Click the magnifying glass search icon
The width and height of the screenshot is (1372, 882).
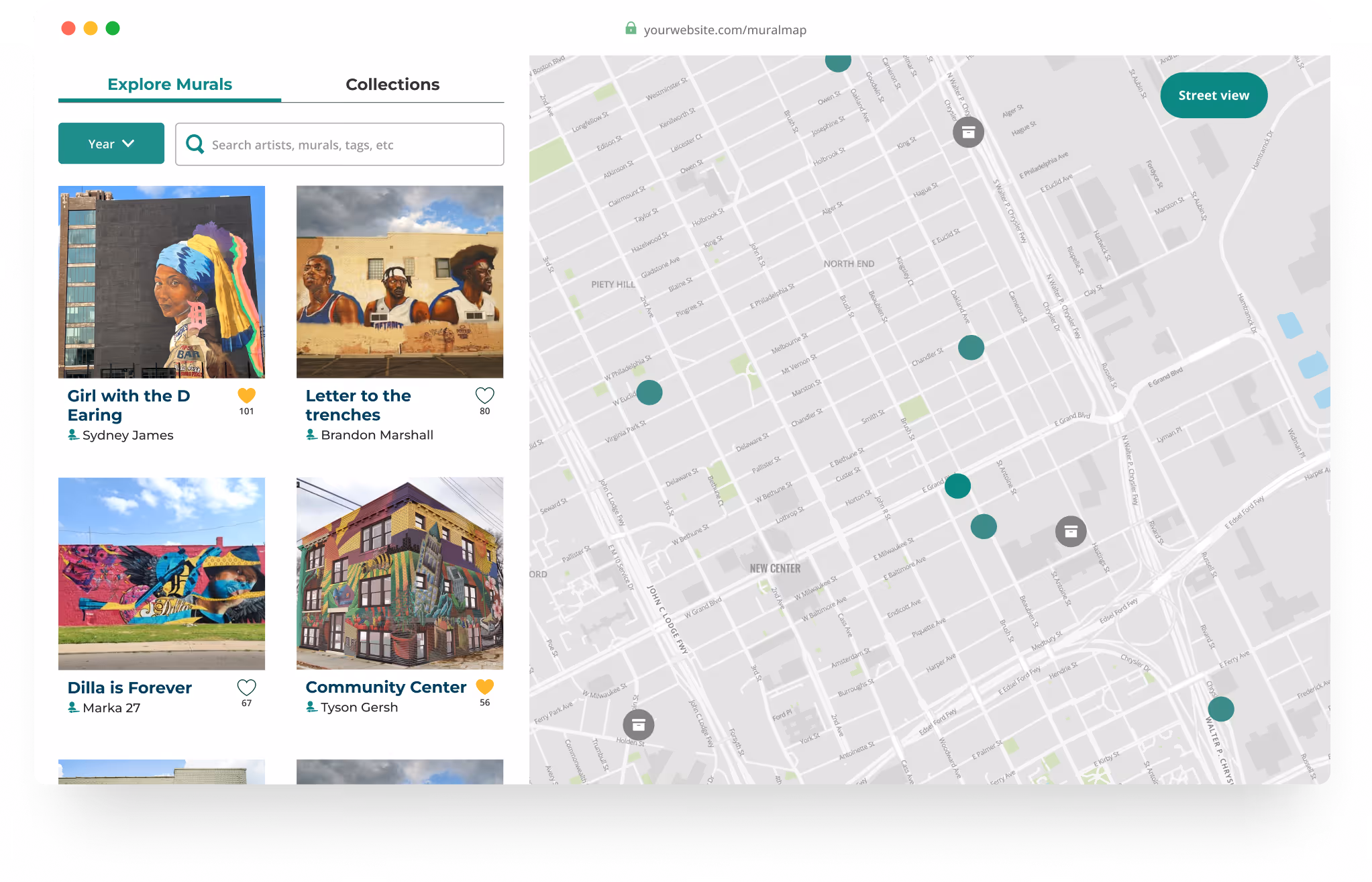(195, 144)
